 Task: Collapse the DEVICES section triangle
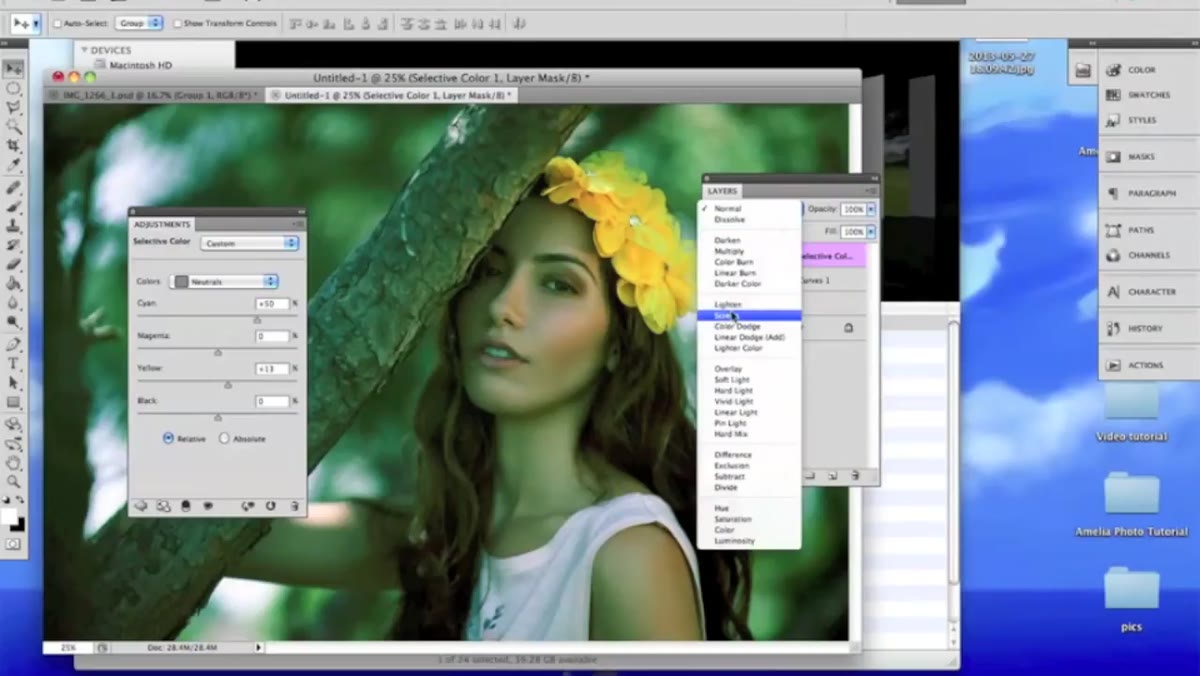pos(84,50)
